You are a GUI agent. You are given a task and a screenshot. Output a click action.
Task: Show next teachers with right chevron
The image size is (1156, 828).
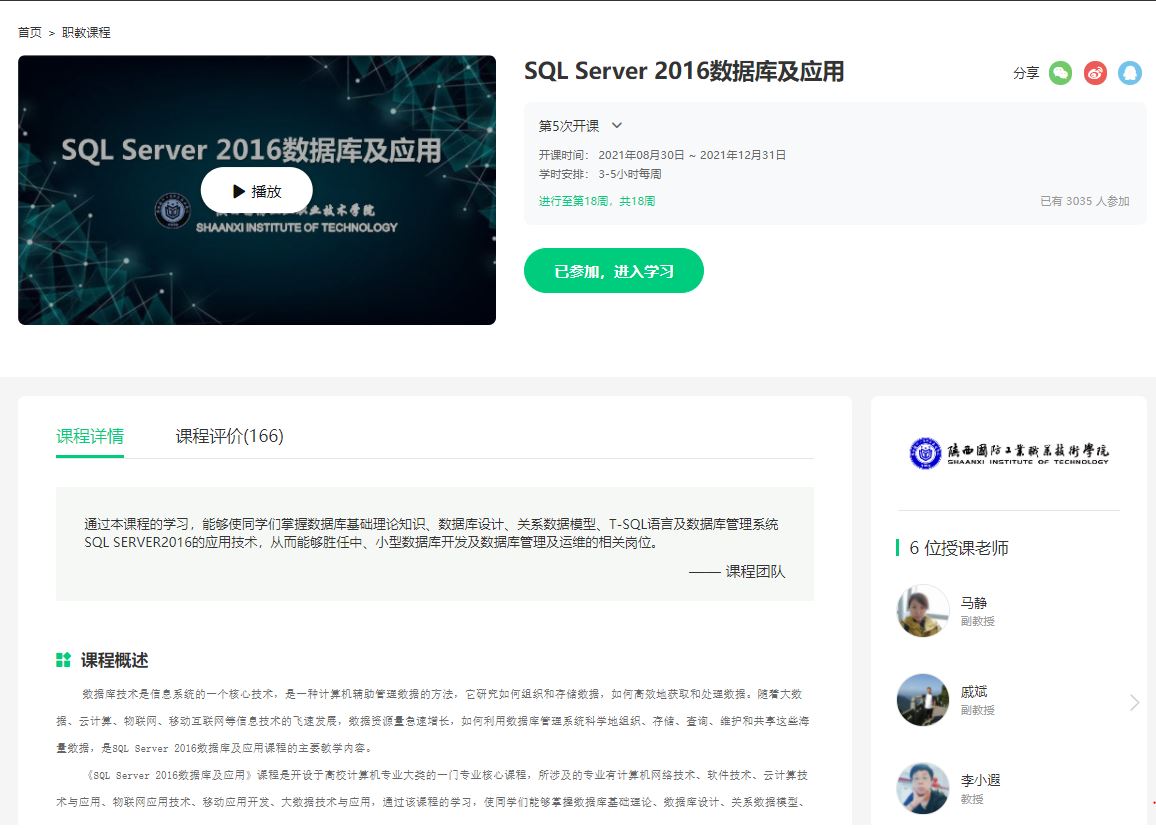click(1134, 702)
